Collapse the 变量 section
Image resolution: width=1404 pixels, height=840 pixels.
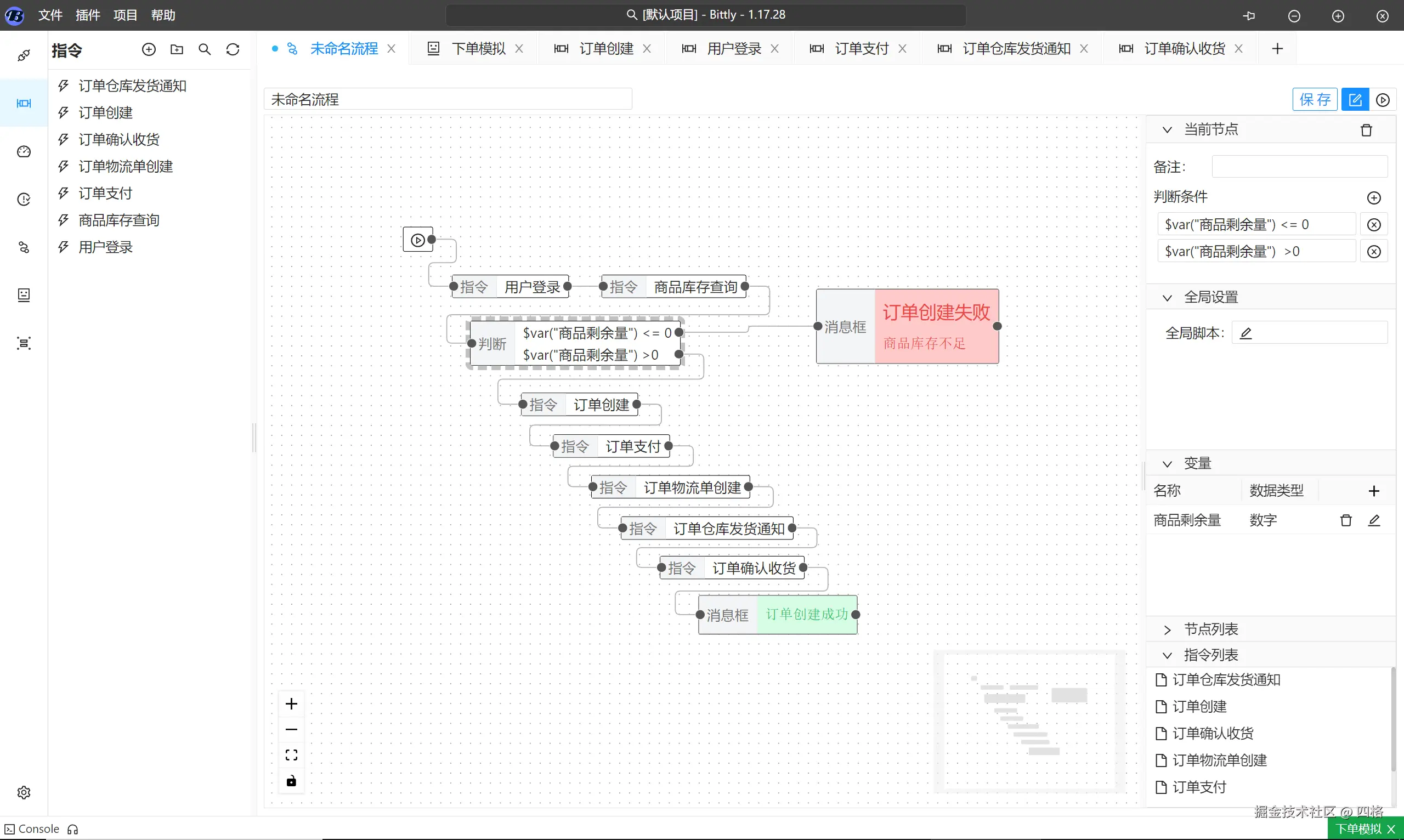click(1167, 463)
